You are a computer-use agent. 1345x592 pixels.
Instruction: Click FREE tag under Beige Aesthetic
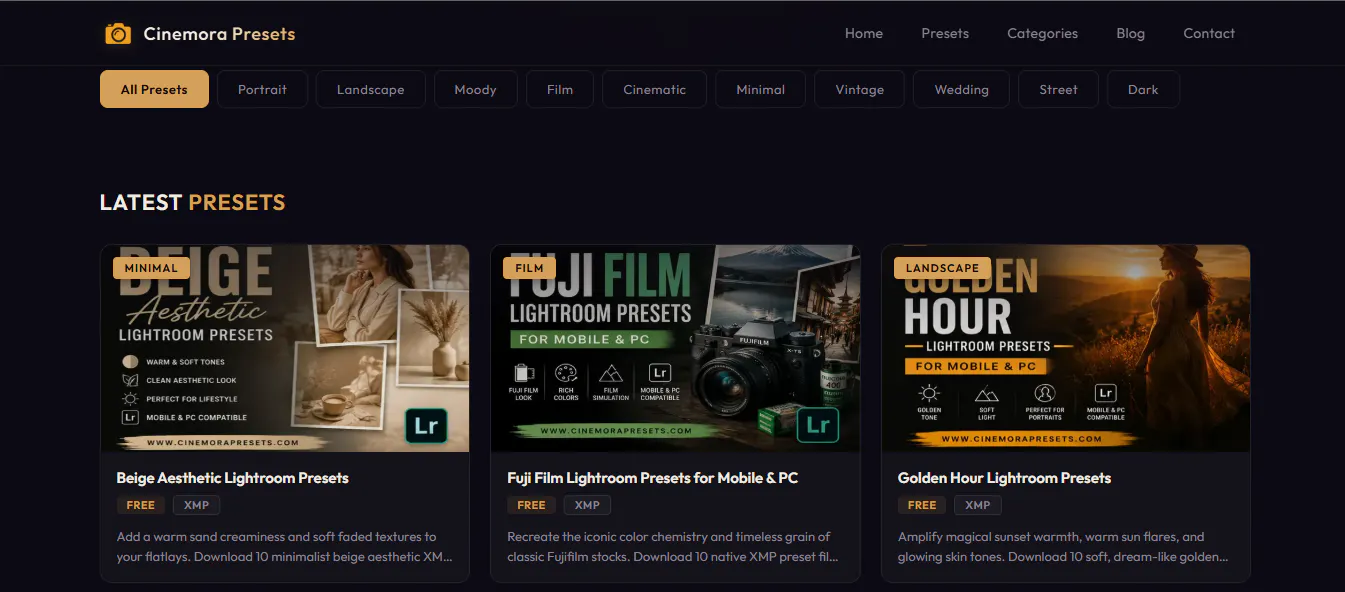click(x=141, y=505)
